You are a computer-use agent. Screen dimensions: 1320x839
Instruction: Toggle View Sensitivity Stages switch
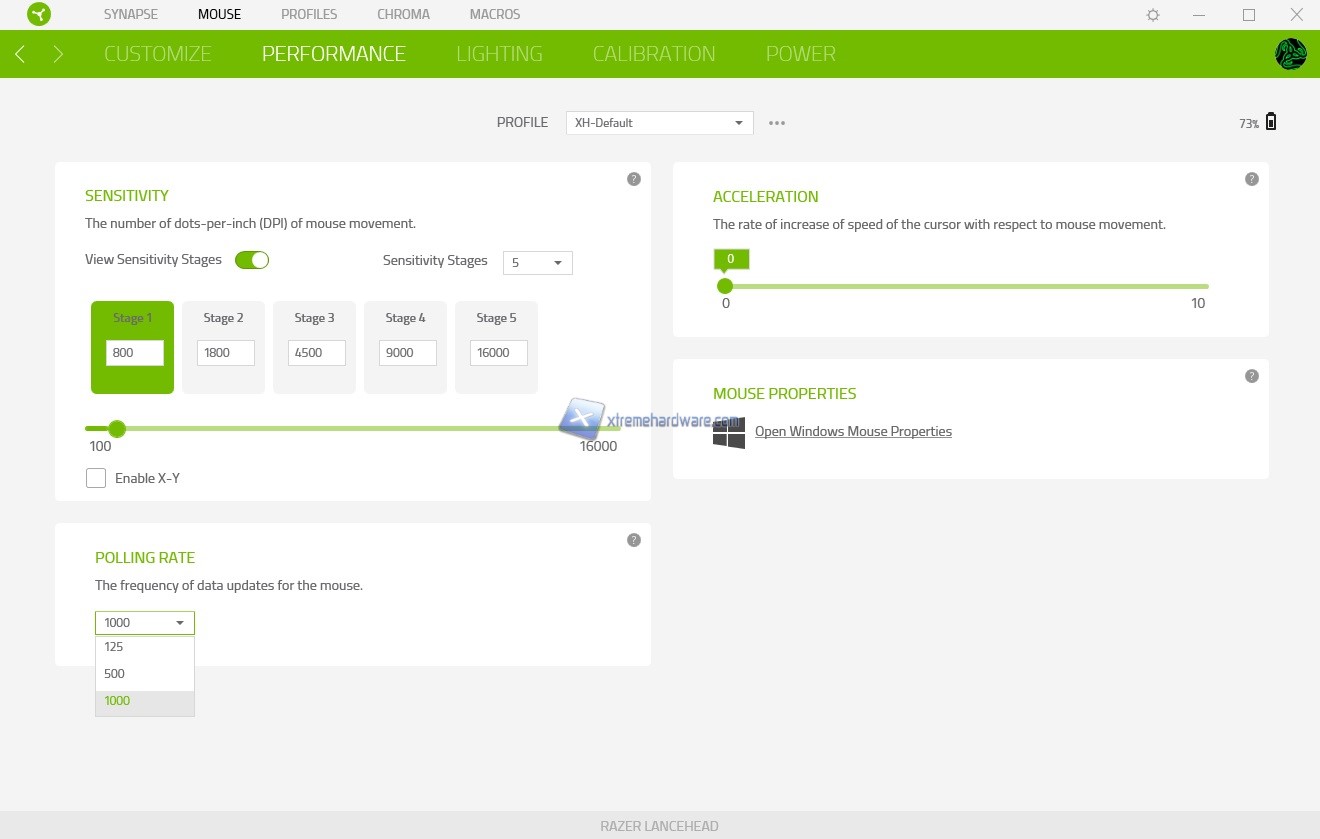(x=252, y=260)
